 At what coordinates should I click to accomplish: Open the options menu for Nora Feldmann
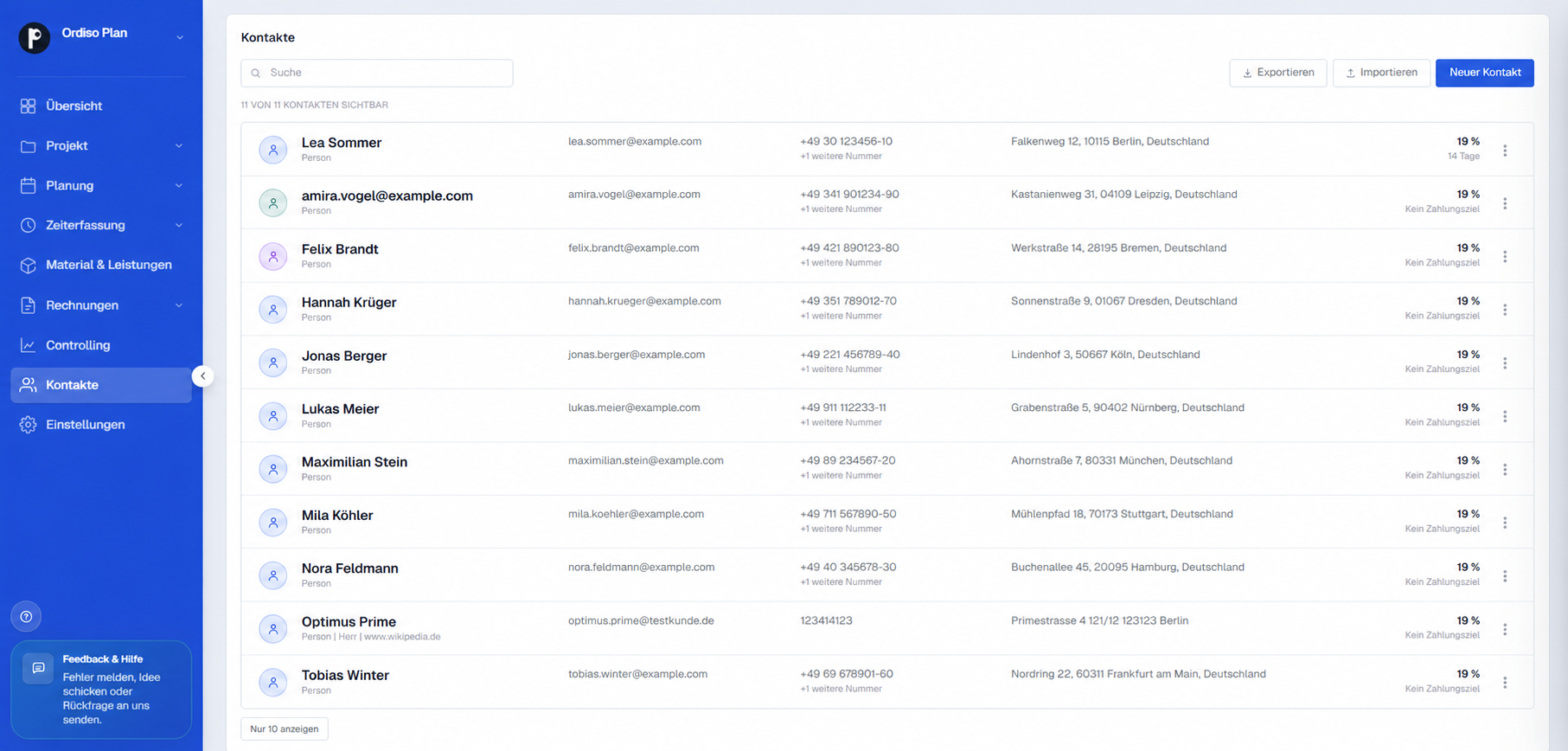click(x=1505, y=576)
